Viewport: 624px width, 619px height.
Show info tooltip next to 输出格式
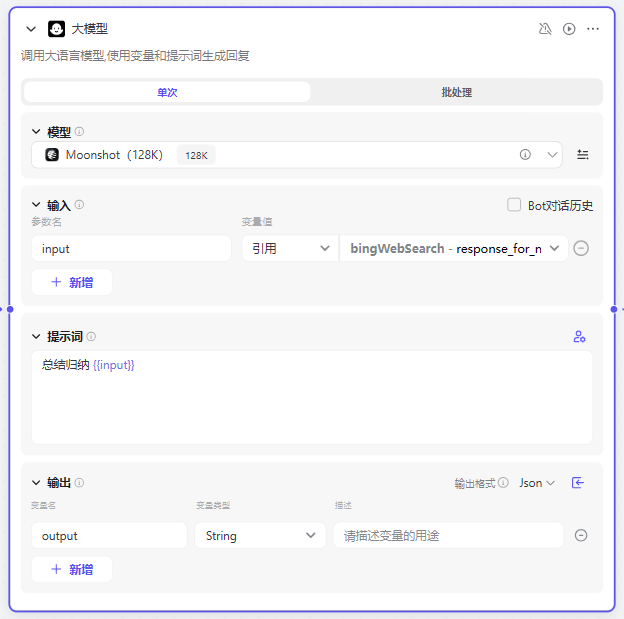503,483
